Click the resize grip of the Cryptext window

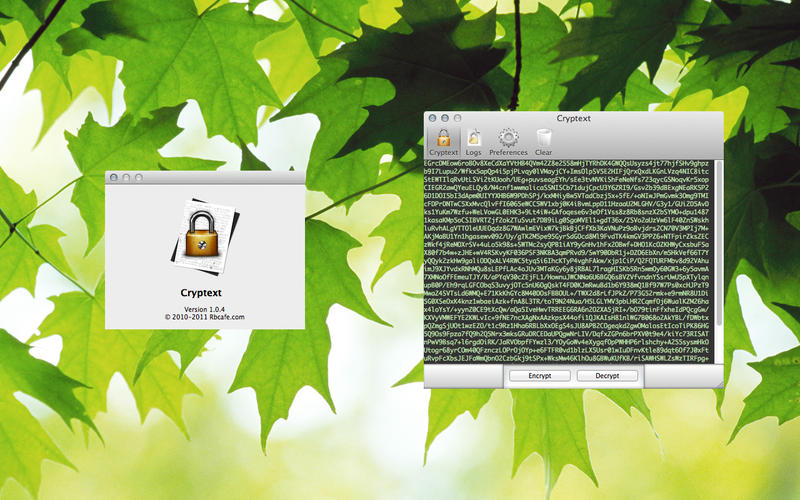click(719, 384)
